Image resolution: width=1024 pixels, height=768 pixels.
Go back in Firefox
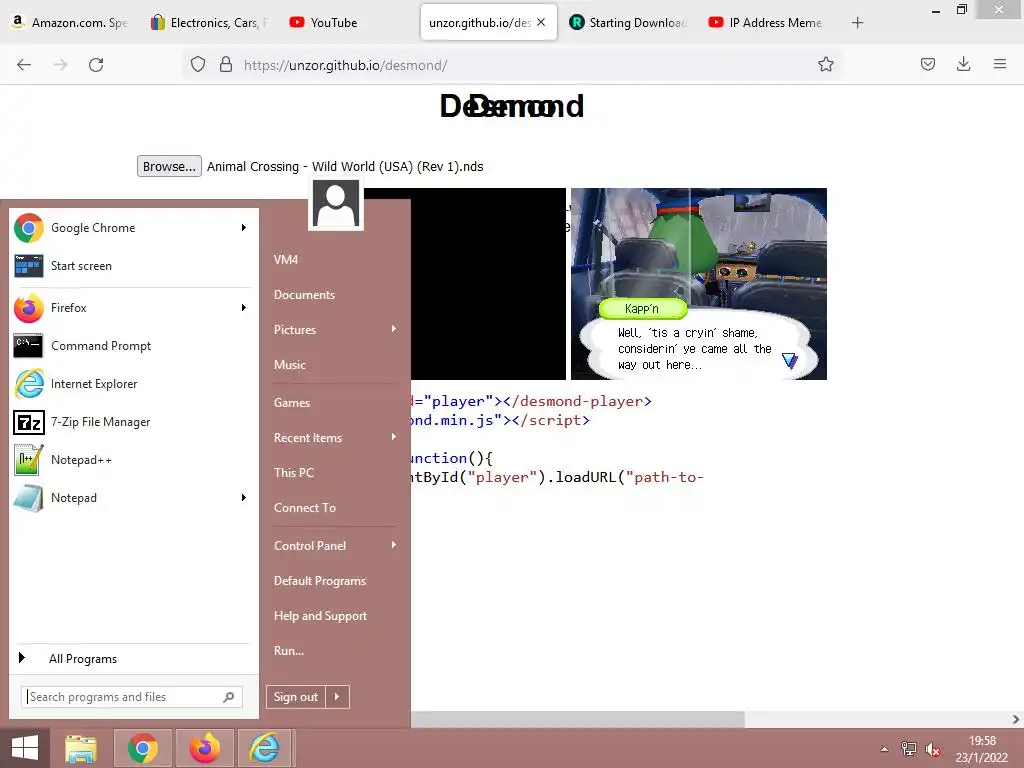coord(24,65)
